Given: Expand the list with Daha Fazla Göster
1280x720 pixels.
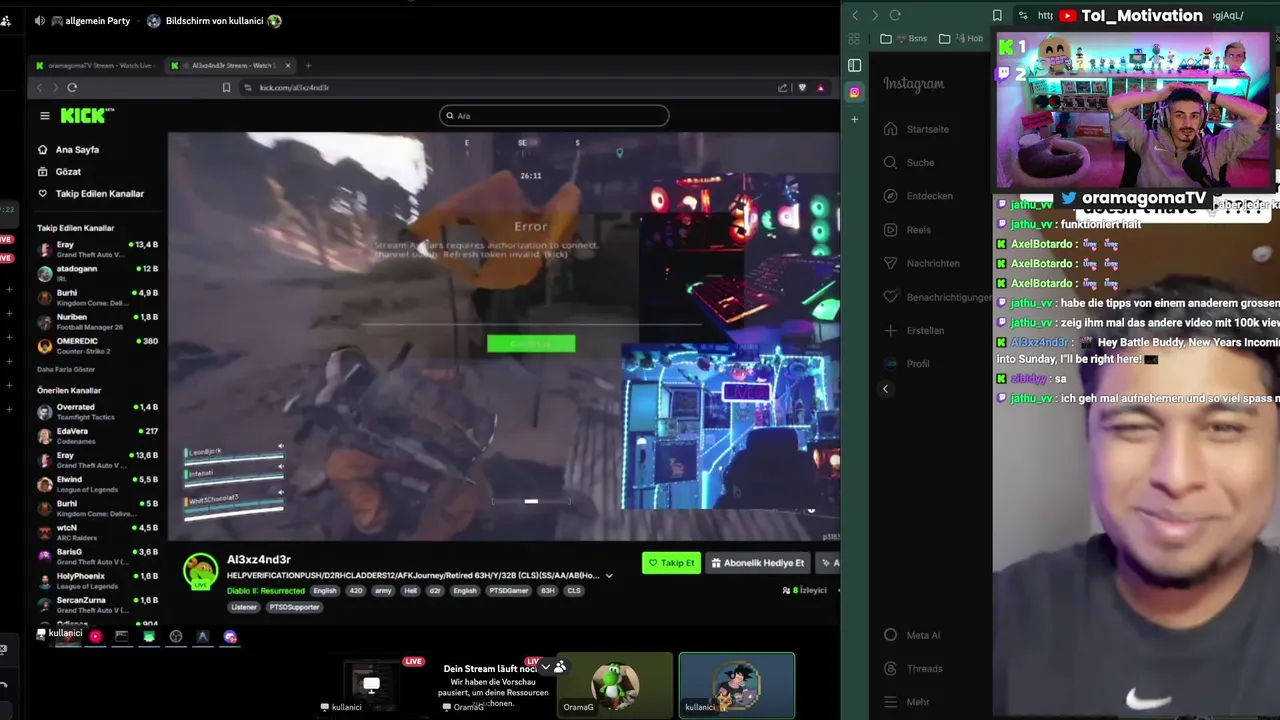Looking at the screenshot, I should tap(66, 369).
